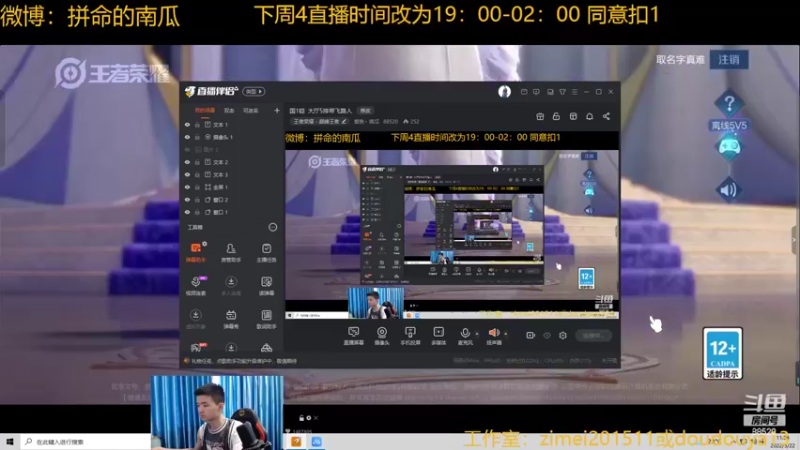Click the 注销 logout button

pyautogui.click(x=729, y=60)
